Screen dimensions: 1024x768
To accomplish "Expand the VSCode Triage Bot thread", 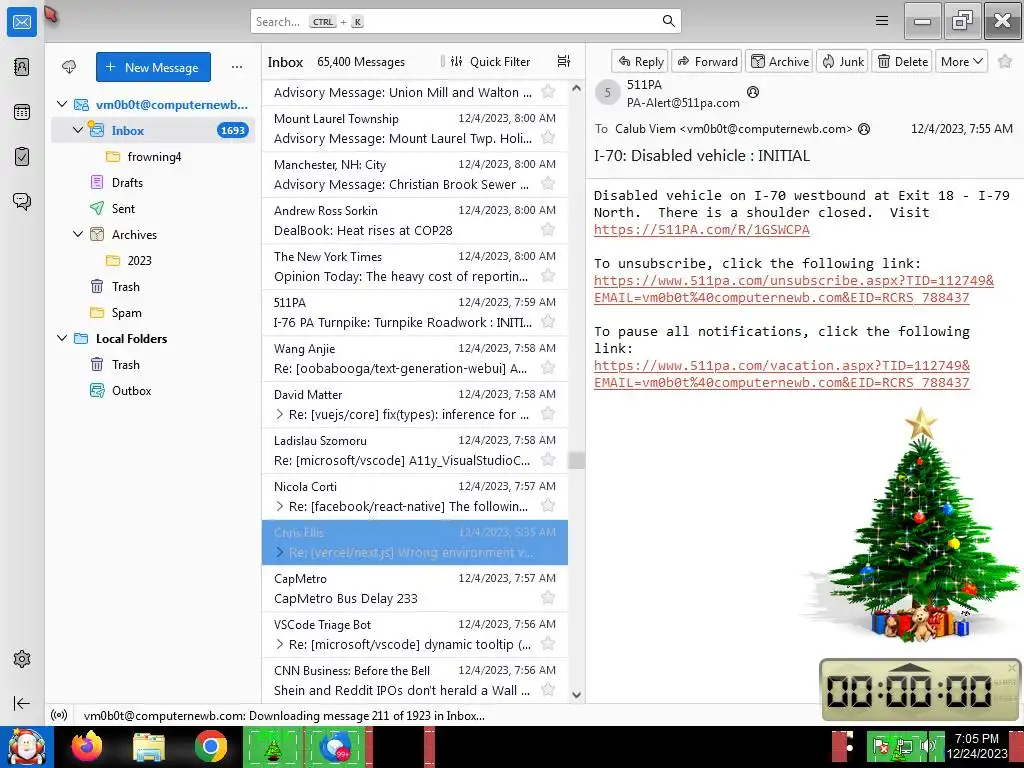I will pyautogui.click(x=280, y=644).
